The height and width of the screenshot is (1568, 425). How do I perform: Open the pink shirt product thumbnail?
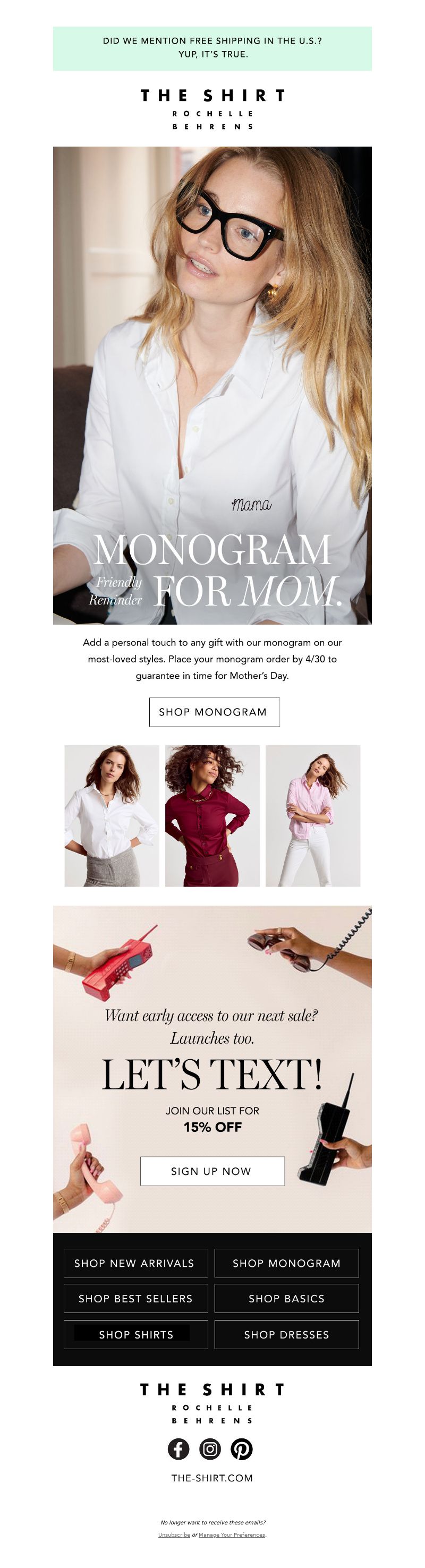(313, 816)
